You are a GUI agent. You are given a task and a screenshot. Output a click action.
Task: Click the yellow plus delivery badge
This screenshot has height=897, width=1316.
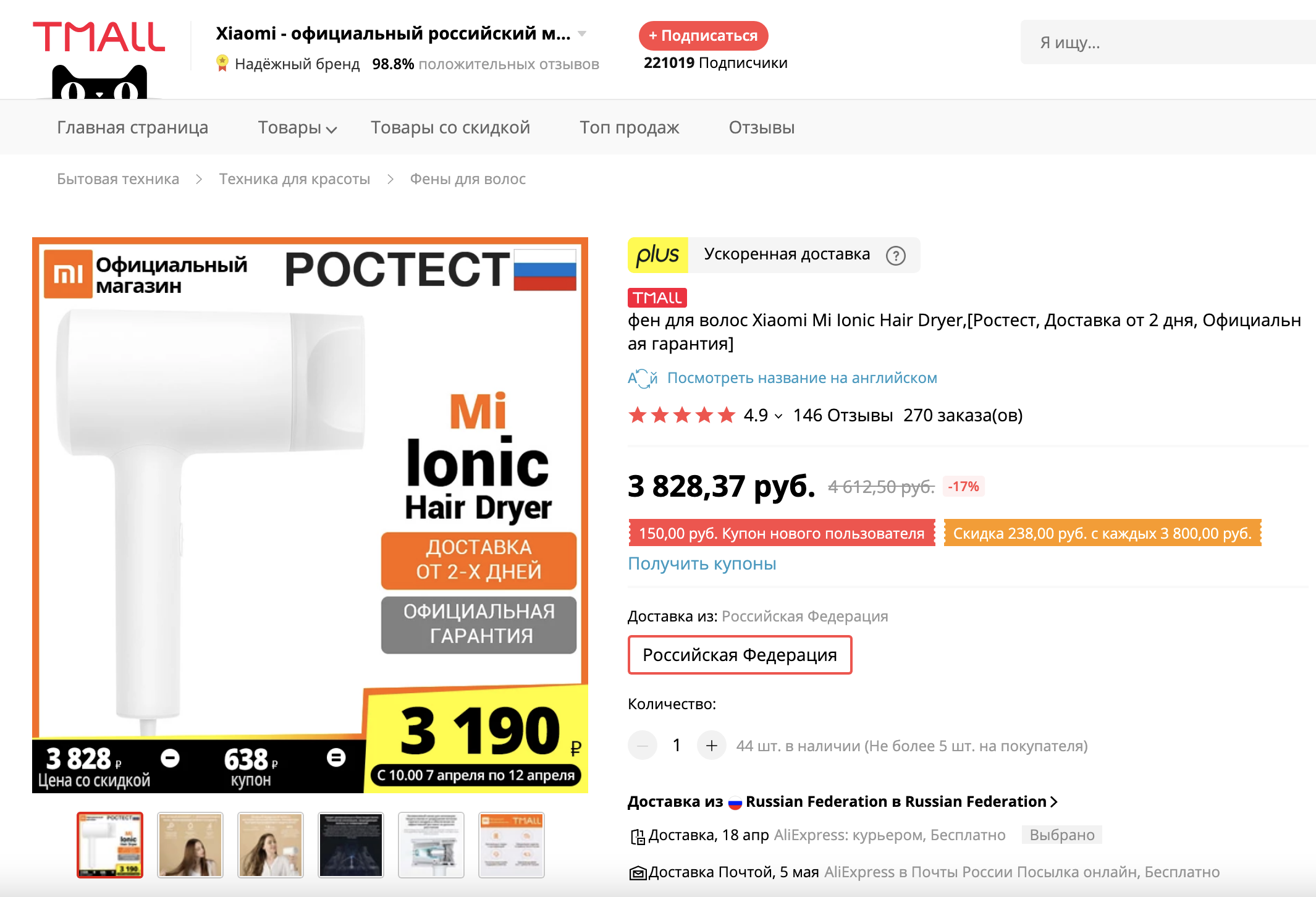coord(658,255)
